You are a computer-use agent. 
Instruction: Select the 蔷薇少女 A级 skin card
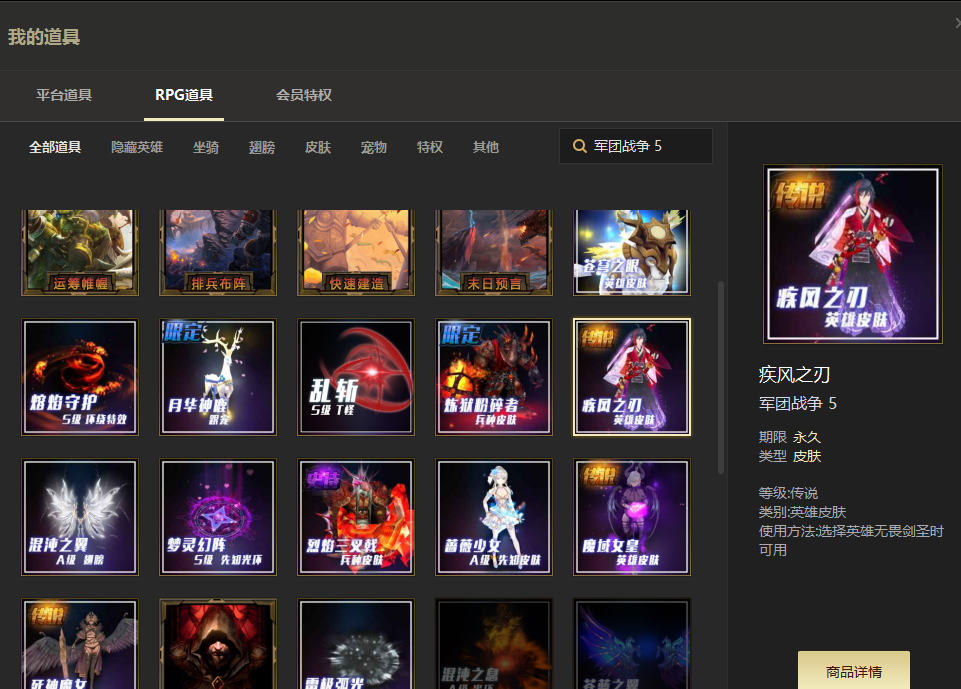click(x=493, y=517)
